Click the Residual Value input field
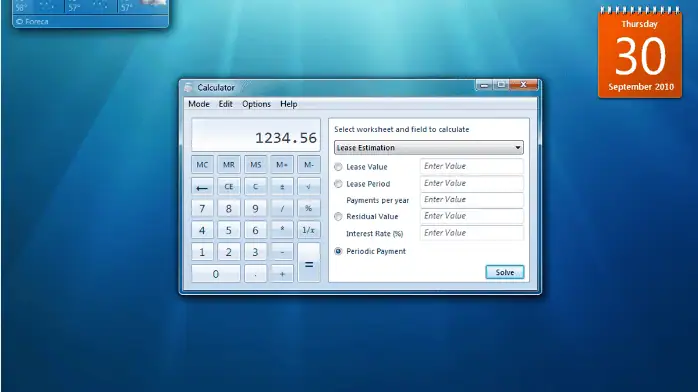Viewport: 698px width, 392px height. [x=471, y=216]
